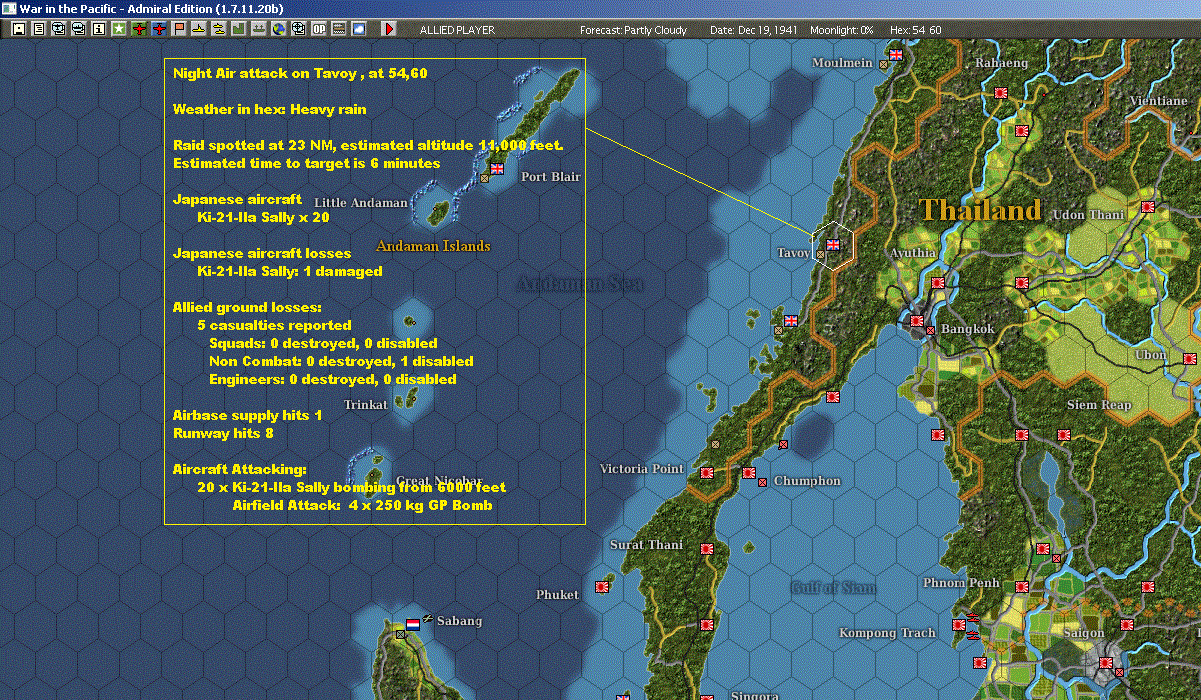Click the red play arrow button
This screenshot has height=700, width=1201.
click(389, 29)
